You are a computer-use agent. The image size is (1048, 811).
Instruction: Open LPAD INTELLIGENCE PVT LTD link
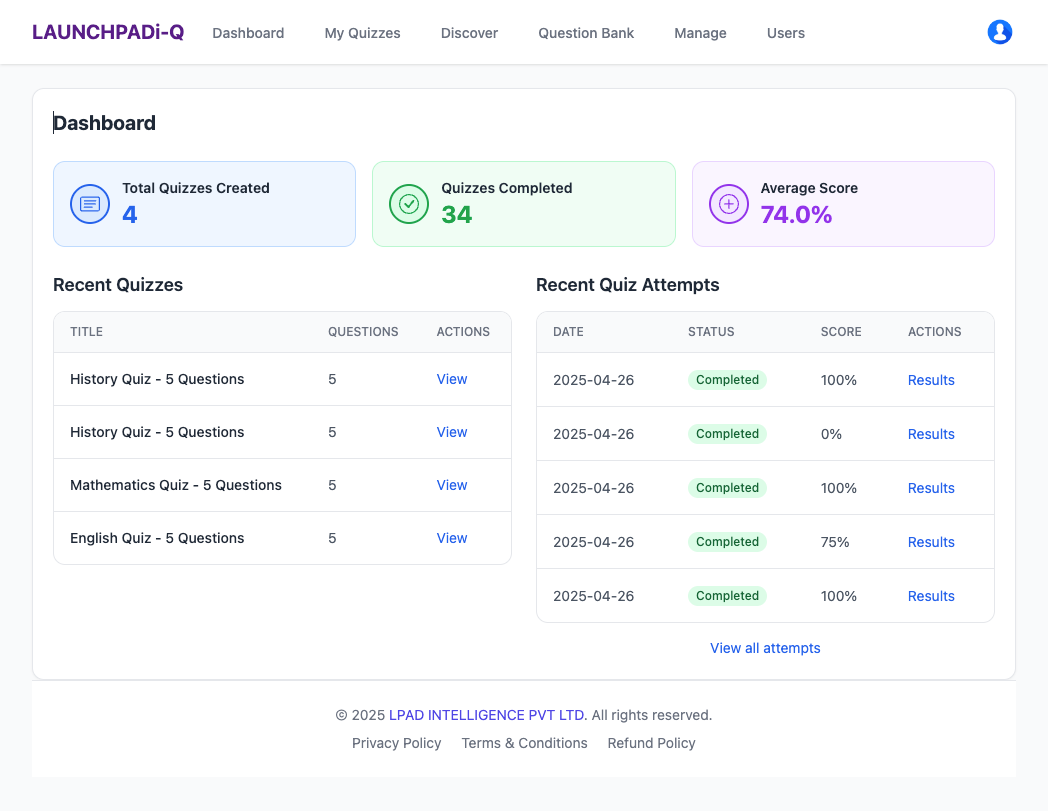488,715
